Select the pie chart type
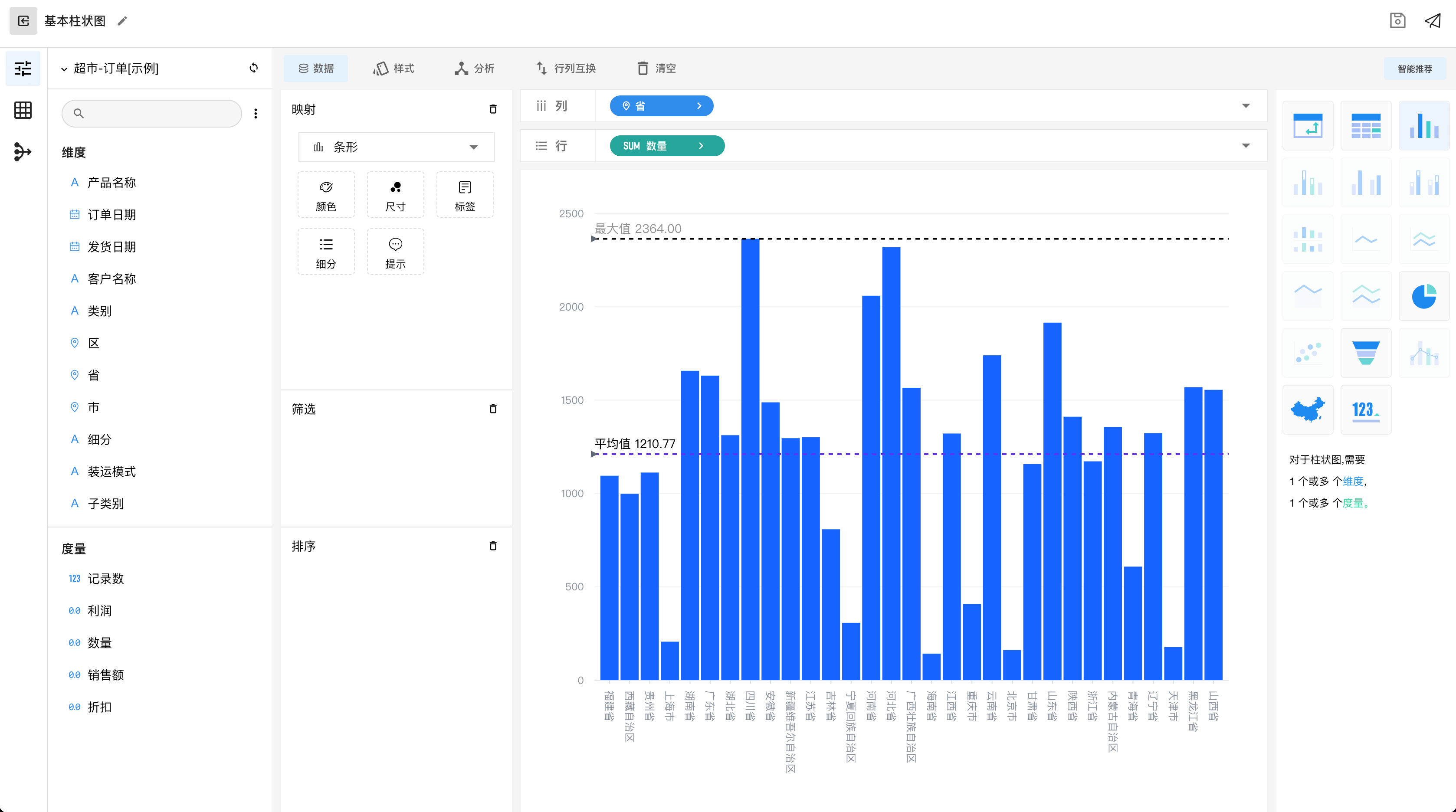Screen dimensions: 1456x812 coord(1424,296)
